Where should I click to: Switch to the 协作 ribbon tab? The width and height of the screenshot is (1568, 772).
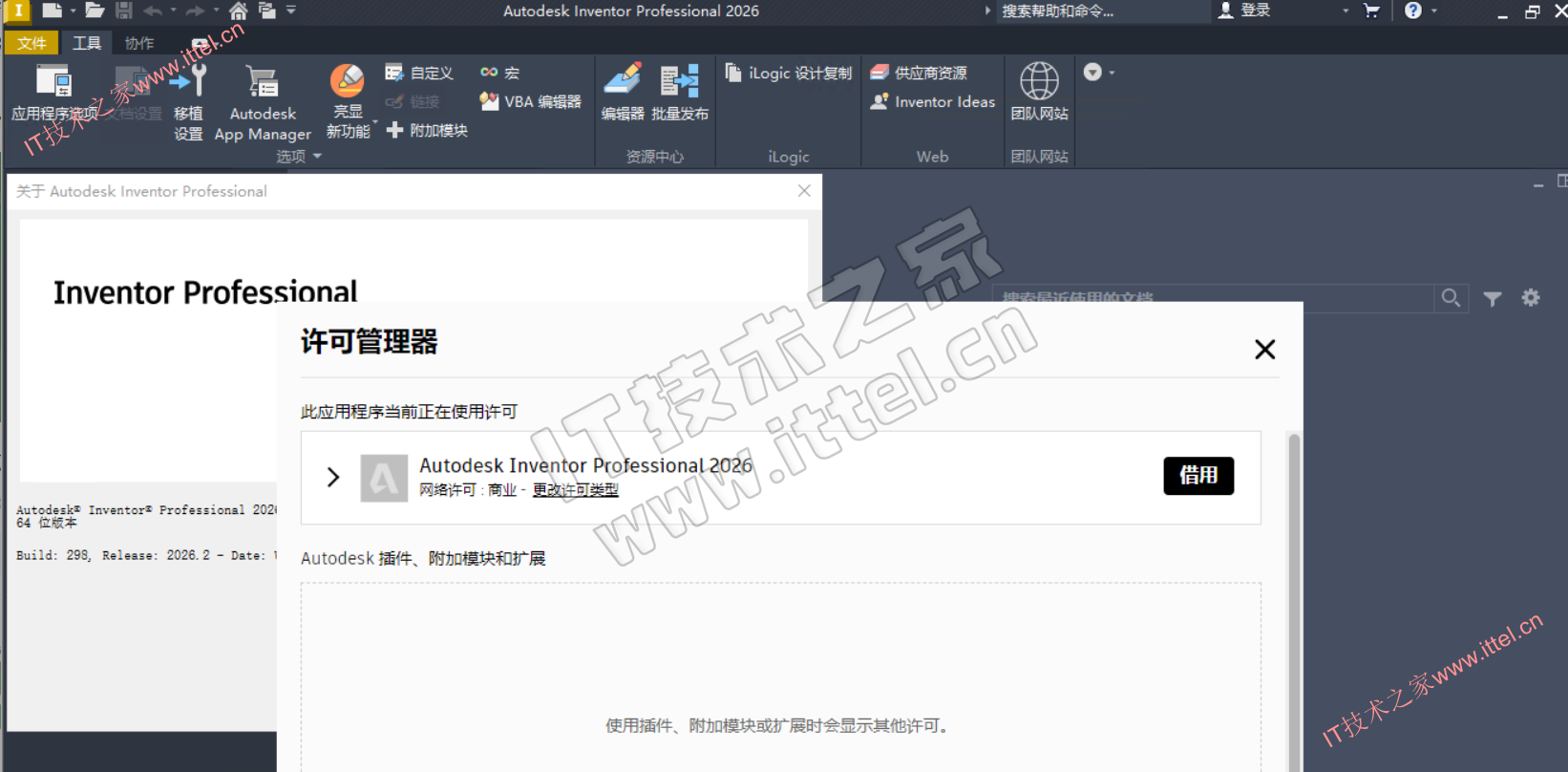click(139, 43)
